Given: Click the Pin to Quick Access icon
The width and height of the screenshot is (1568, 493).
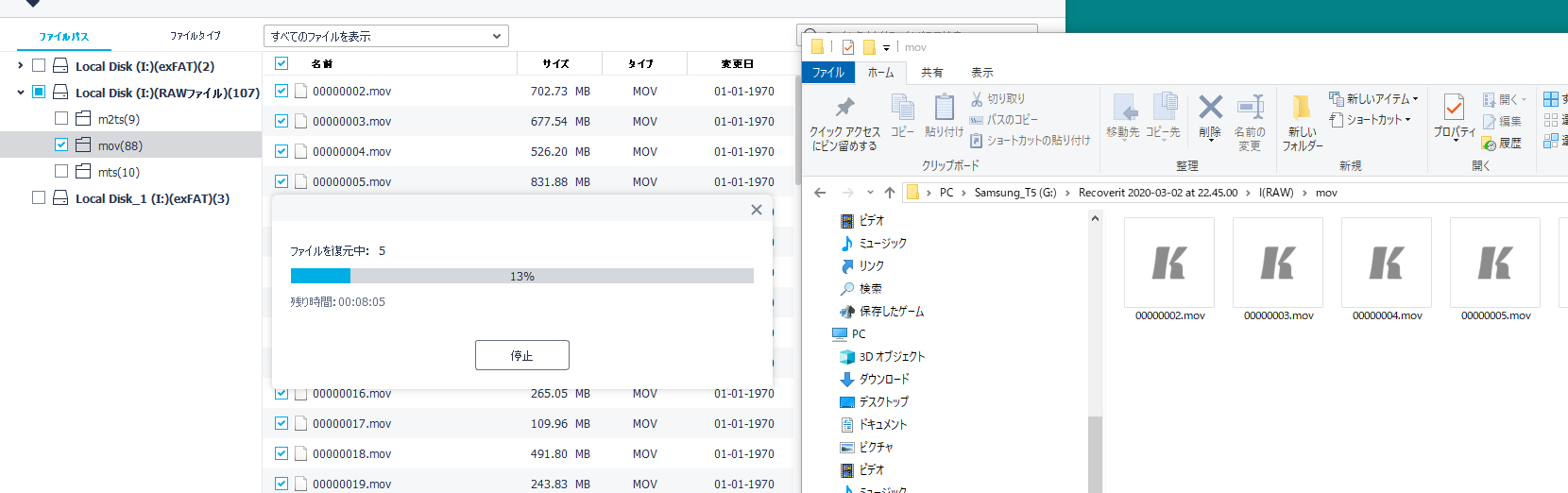Looking at the screenshot, I should [844, 108].
